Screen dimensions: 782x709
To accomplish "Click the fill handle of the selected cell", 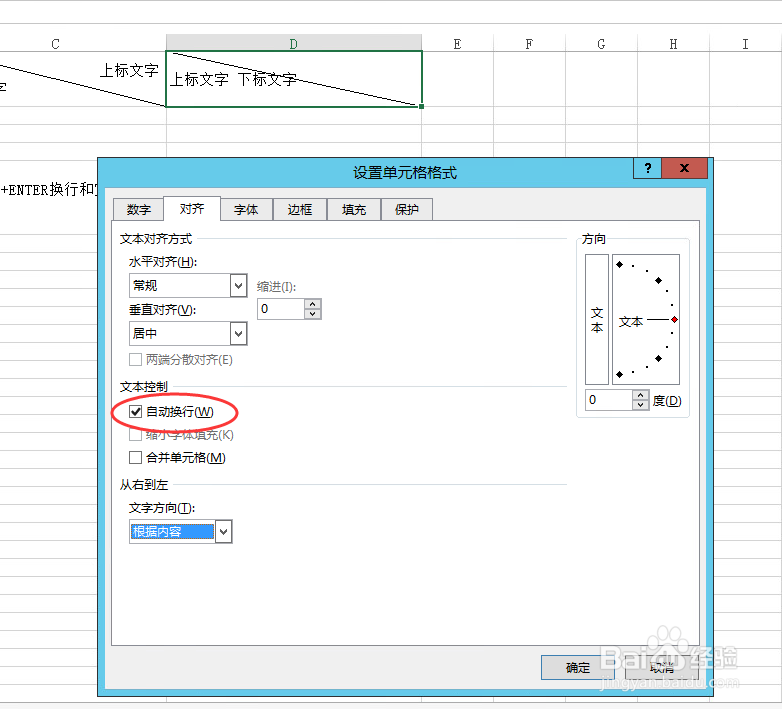I will (421, 106).
